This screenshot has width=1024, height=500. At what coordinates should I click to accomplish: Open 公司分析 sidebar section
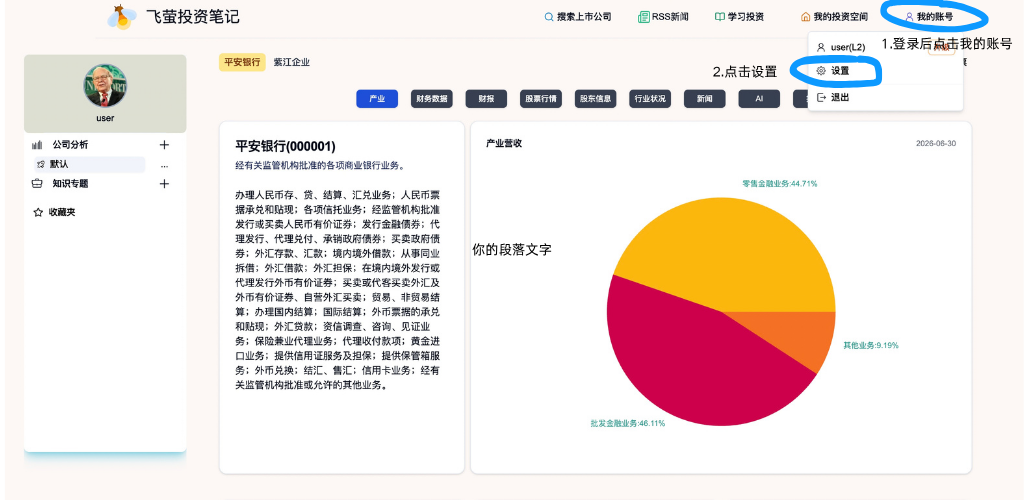click(x=71, y=145)
